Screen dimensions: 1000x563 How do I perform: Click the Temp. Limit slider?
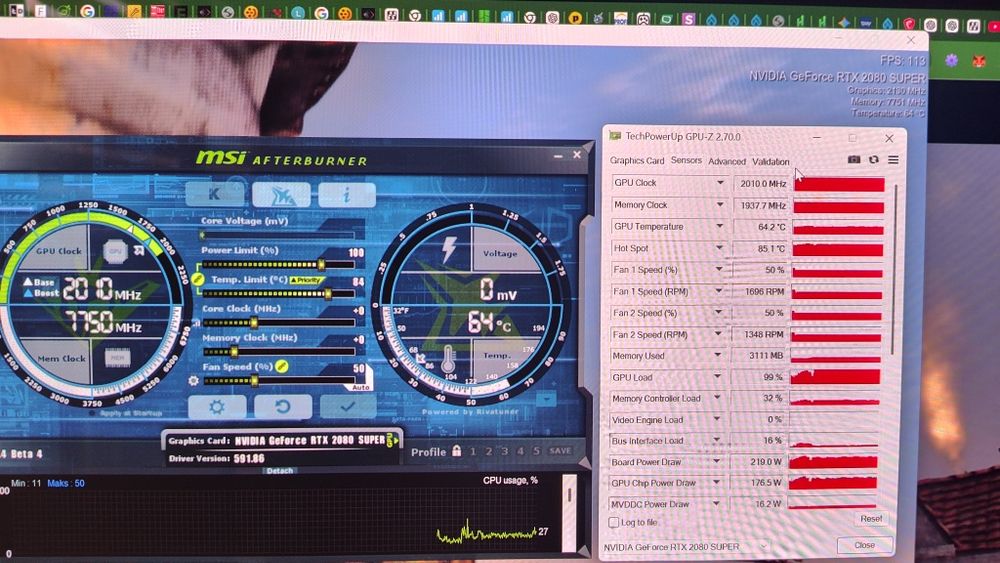coord(278,294)
